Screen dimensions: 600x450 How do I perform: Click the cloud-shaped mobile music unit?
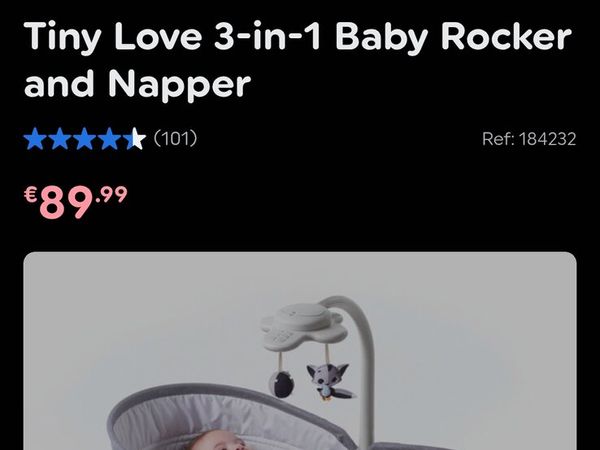(303, 326)
